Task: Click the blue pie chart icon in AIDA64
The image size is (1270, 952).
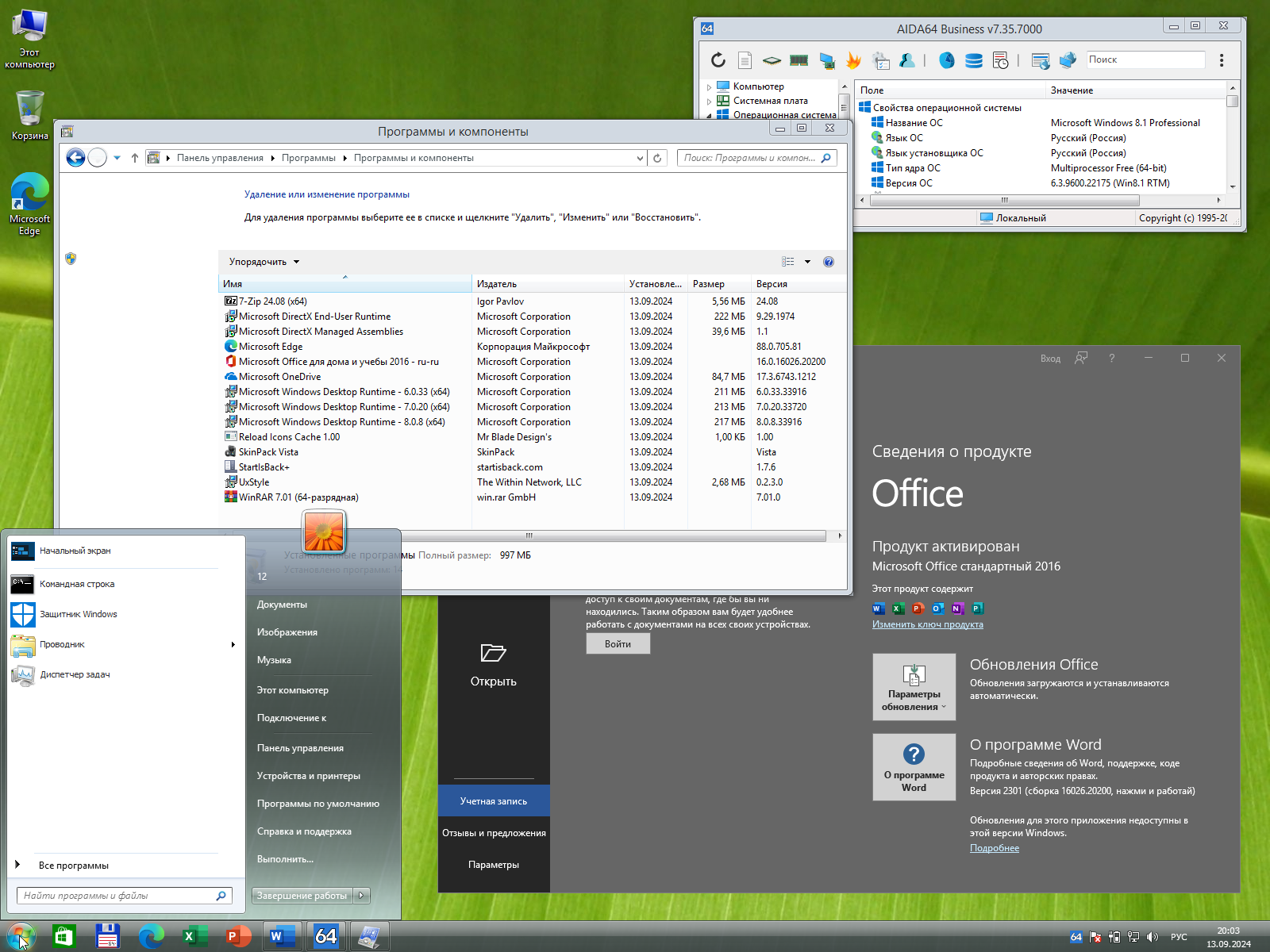Action: click(947, 60)
